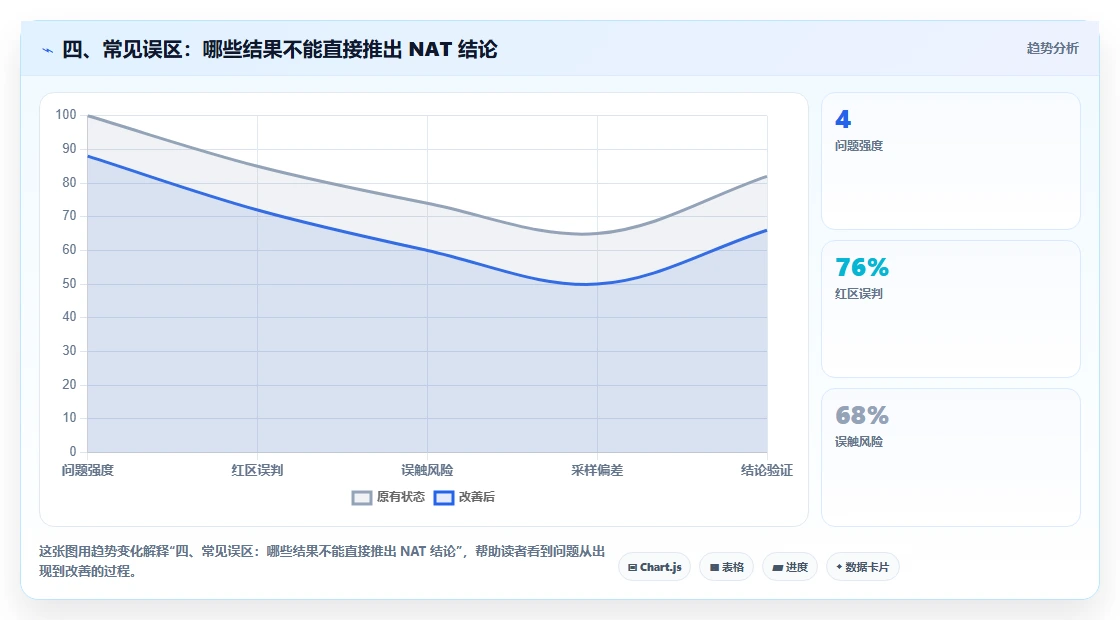Click the 趋势分析 label in header
Screen dimensions: 1120x620
tap(1052, 49)
